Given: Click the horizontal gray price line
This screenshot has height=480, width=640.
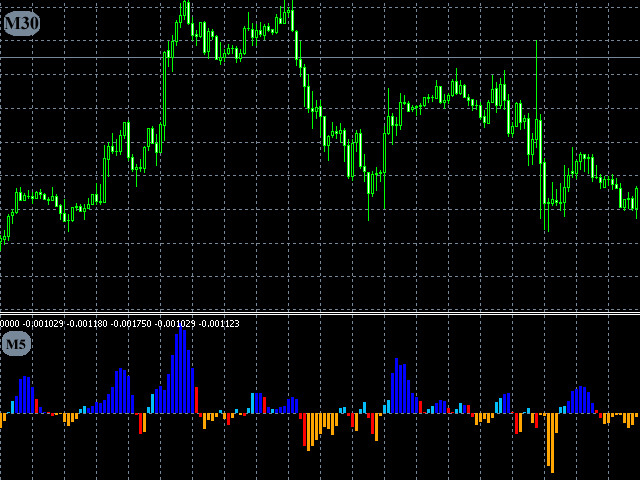Looking at the screenshot, I should 320,58.
